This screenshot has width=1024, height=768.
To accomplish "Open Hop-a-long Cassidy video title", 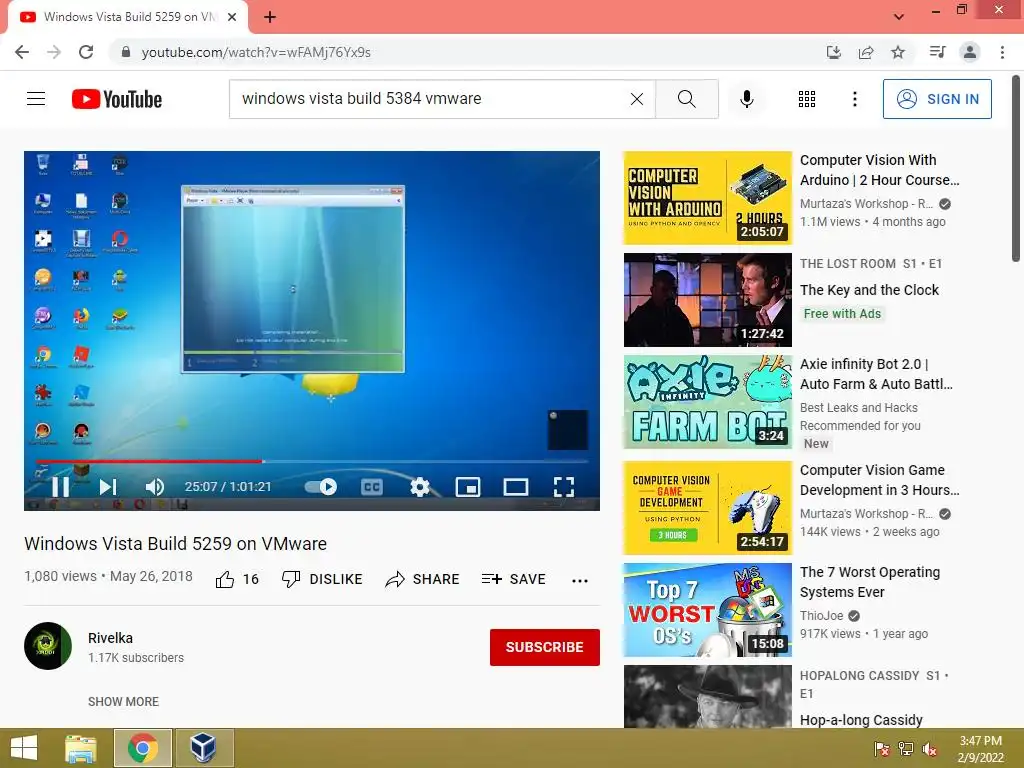I will tap(861, 720).
